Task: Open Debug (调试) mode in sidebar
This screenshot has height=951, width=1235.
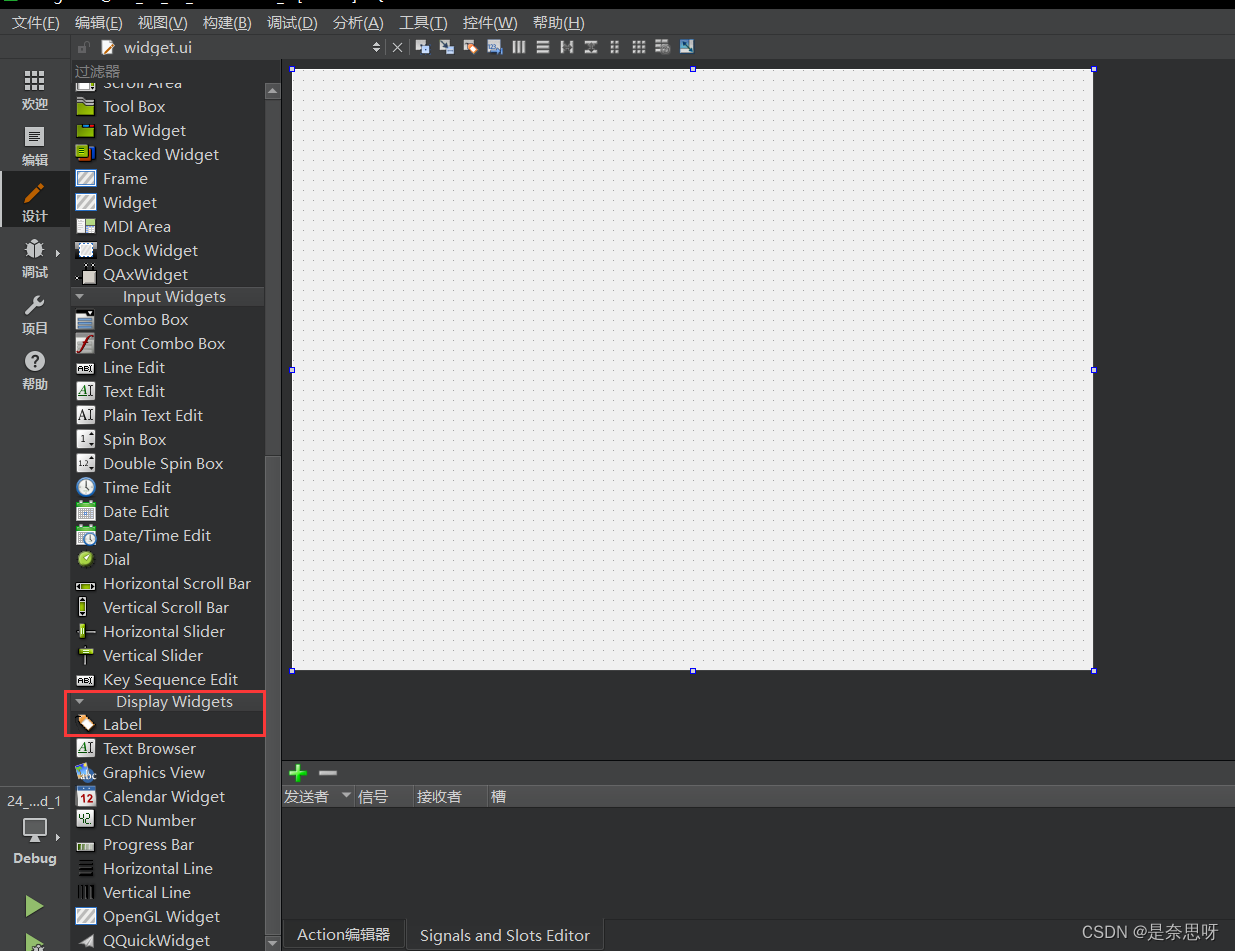Action: click(x=35, y=258)
